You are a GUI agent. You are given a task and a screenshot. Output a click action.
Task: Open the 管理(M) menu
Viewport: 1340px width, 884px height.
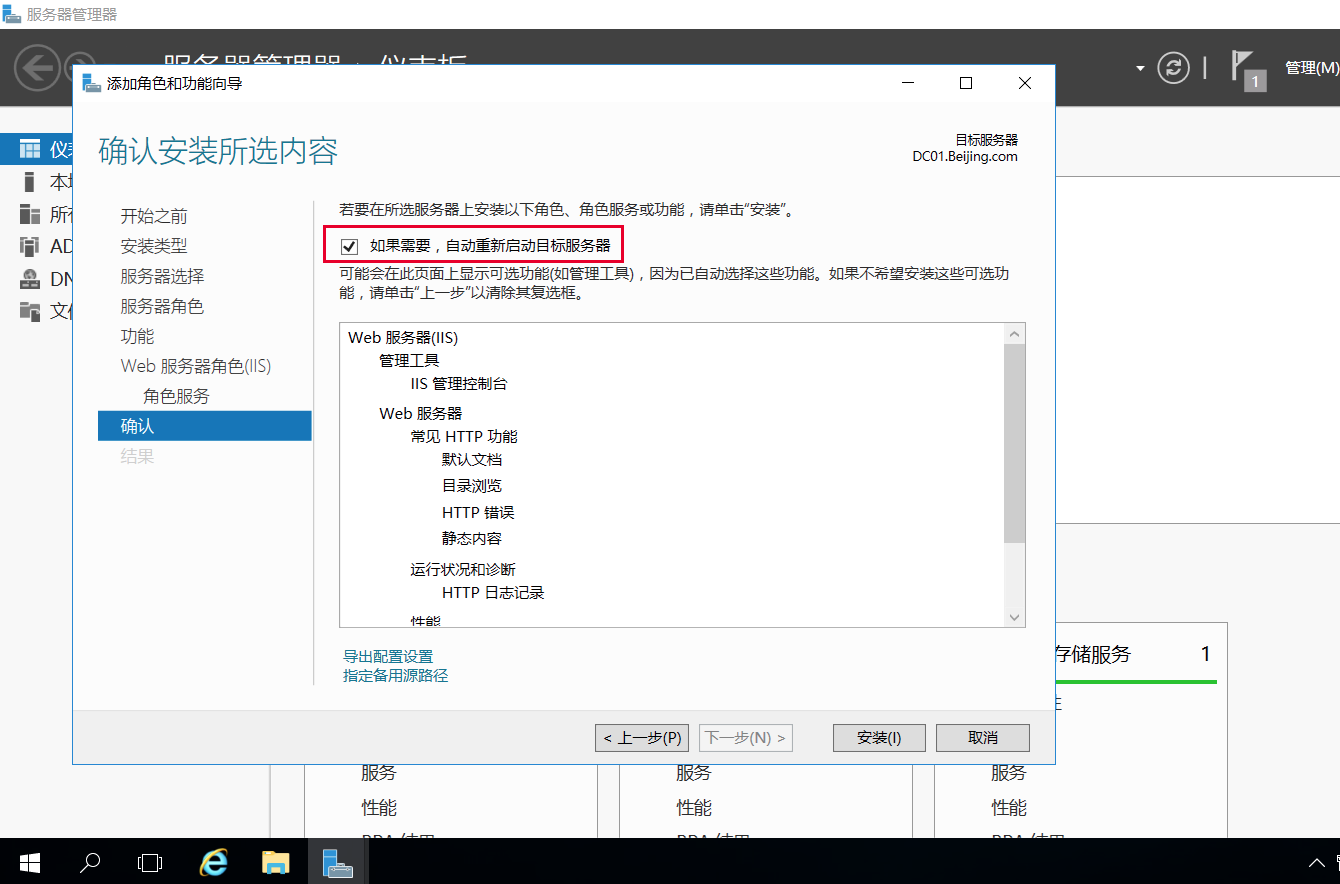[x=1311, y=68]
